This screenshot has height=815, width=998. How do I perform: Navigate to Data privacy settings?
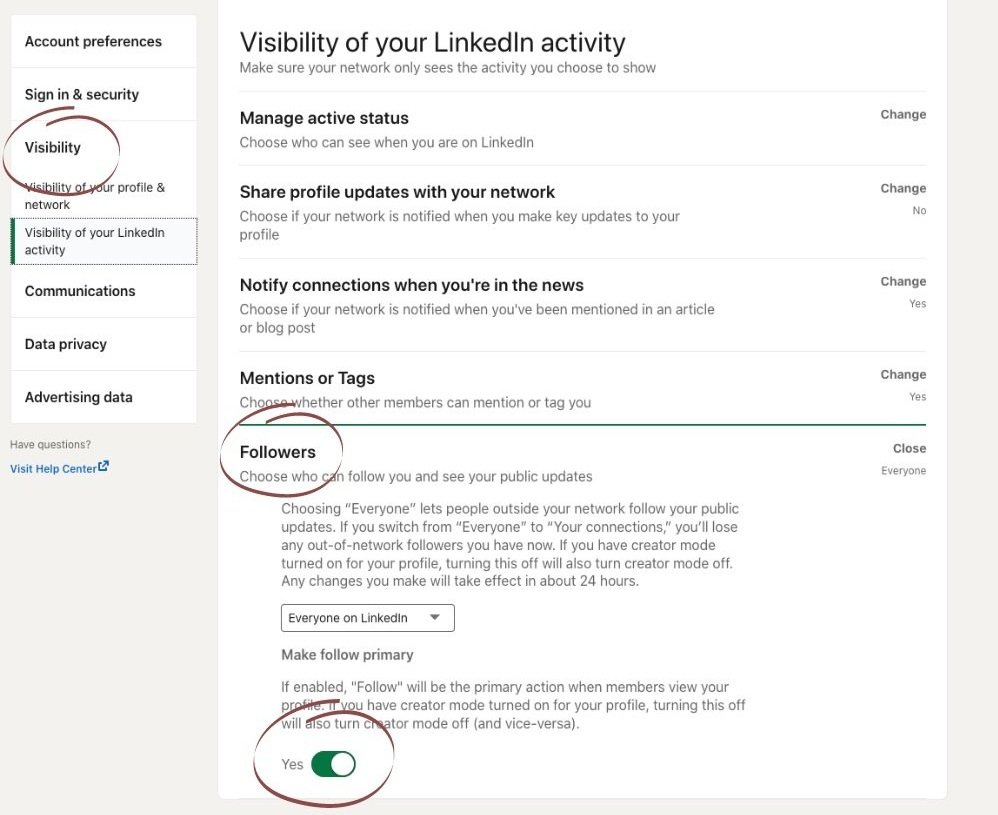[66, 344]
